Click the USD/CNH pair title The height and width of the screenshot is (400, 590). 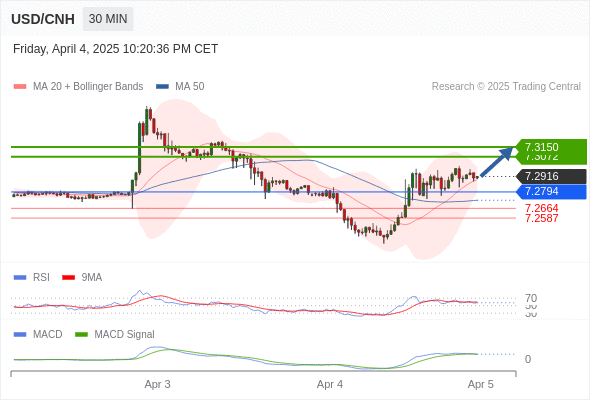coord(43,19)
